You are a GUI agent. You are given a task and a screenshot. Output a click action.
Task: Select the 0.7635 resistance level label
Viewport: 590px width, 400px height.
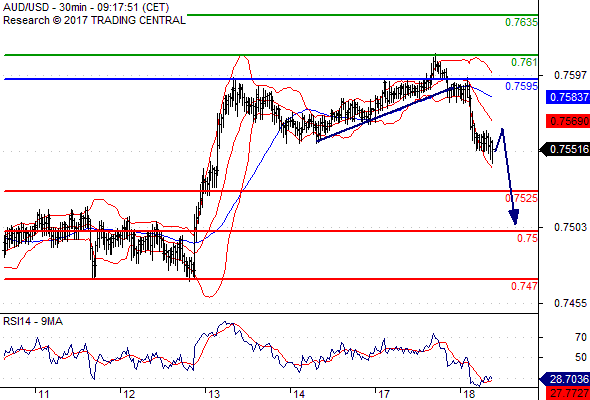click(521, 22)
